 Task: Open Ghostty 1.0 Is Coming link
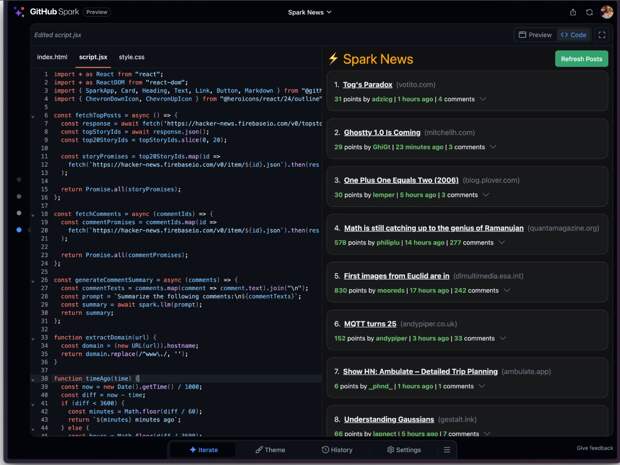pos(382,132)
